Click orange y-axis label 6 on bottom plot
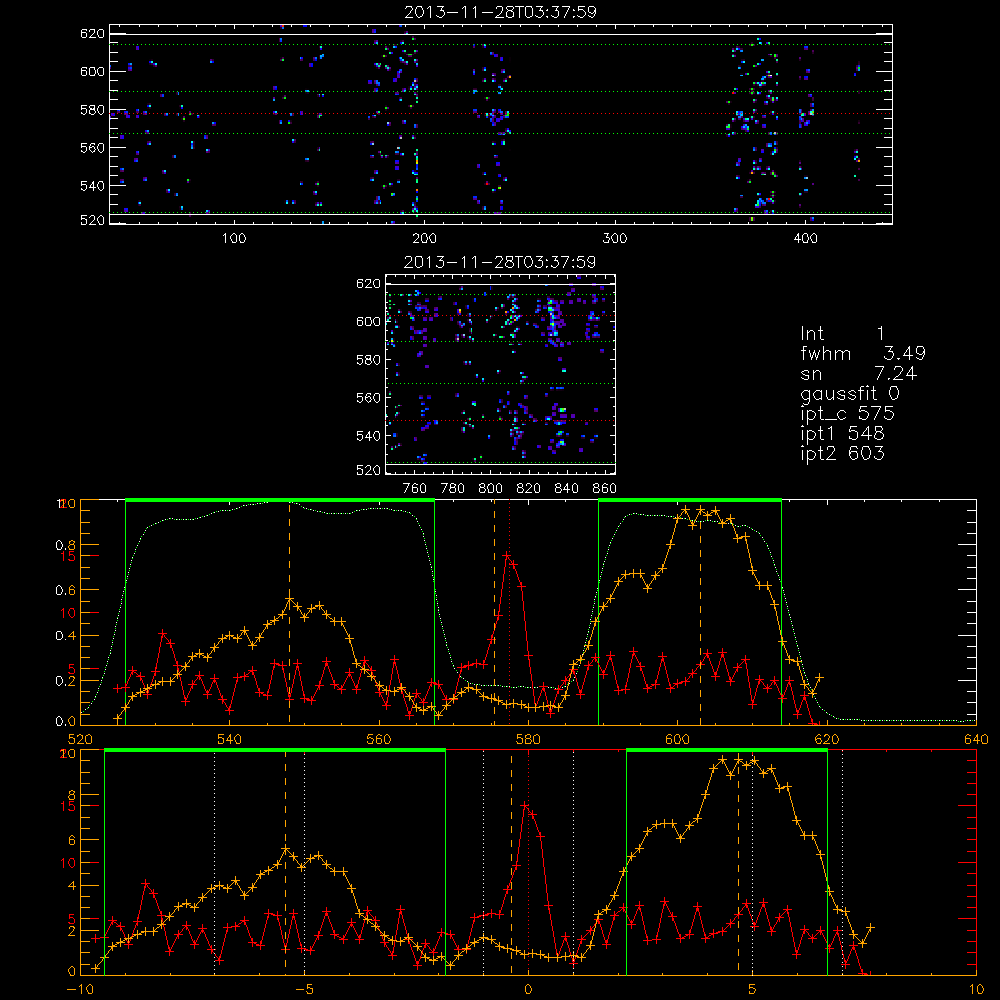 (71, 841)
